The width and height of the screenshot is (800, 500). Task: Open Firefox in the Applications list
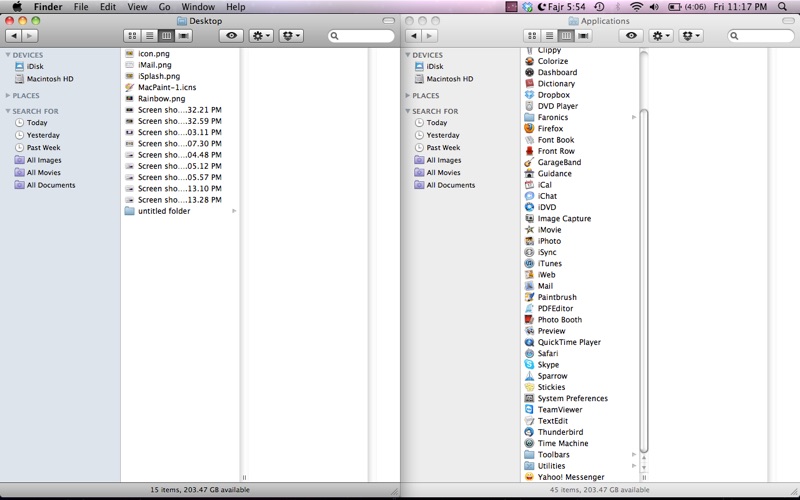tap(550, 129)
